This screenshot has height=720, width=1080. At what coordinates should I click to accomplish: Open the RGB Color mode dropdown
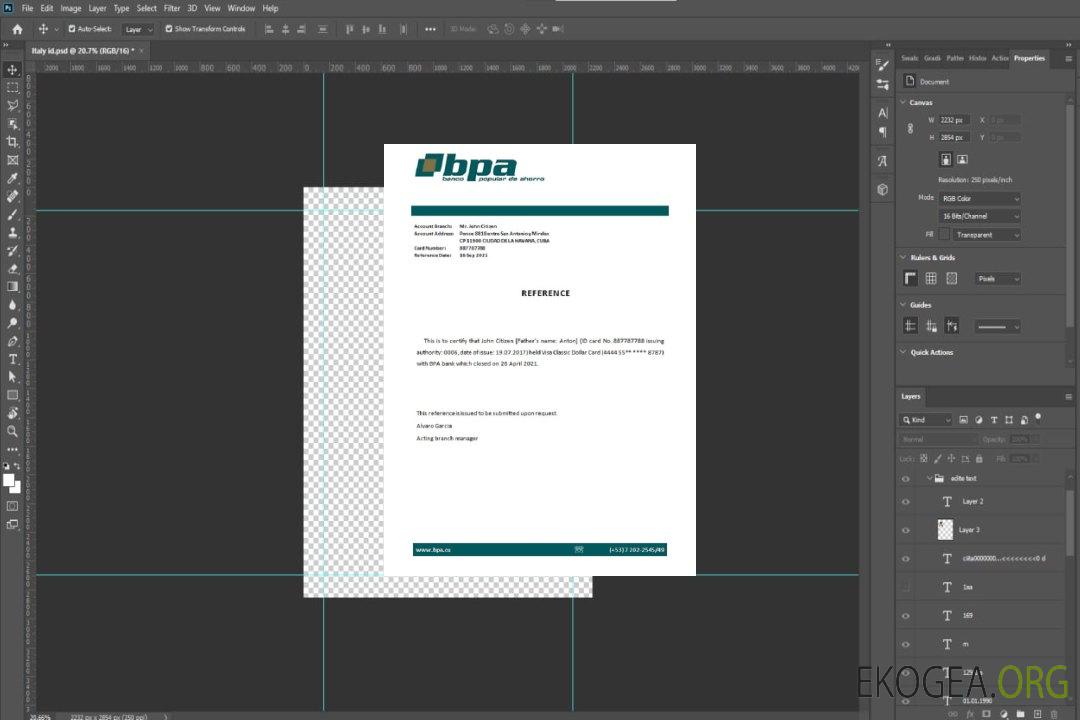coord(980,198)
